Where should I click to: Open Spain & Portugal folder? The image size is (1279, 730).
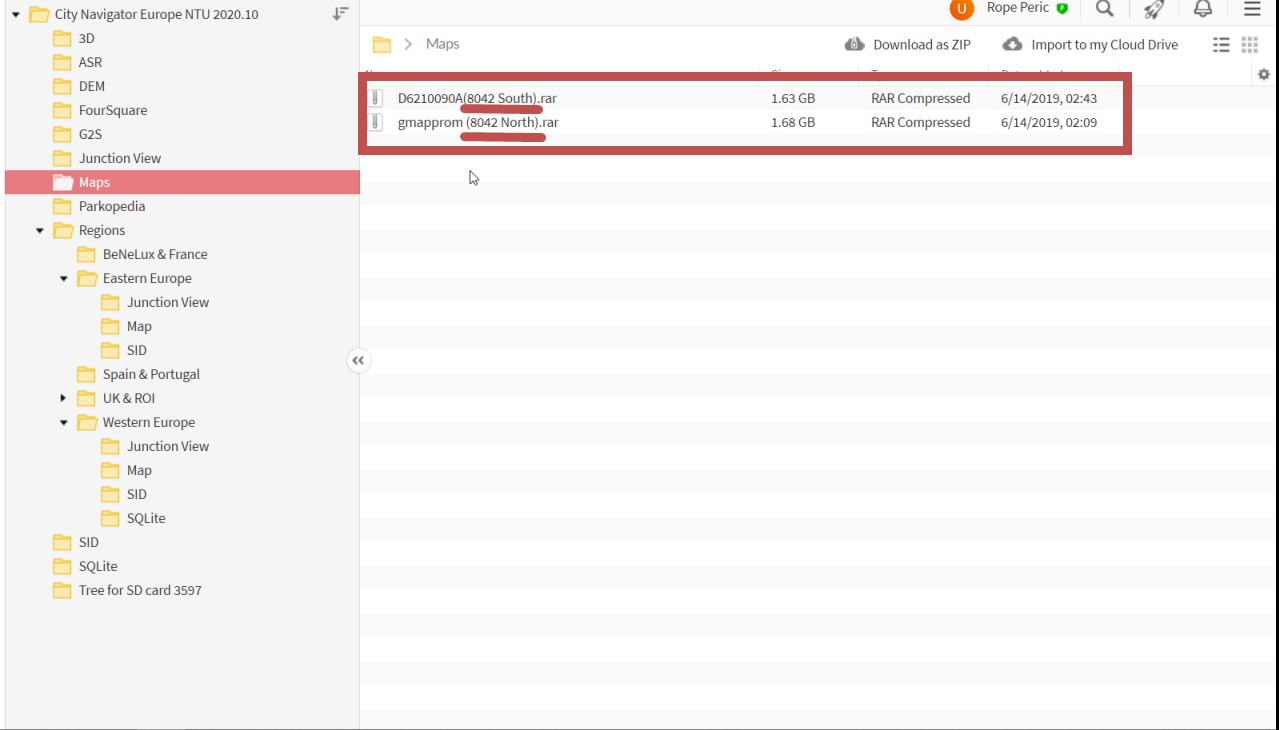(138, 374)
